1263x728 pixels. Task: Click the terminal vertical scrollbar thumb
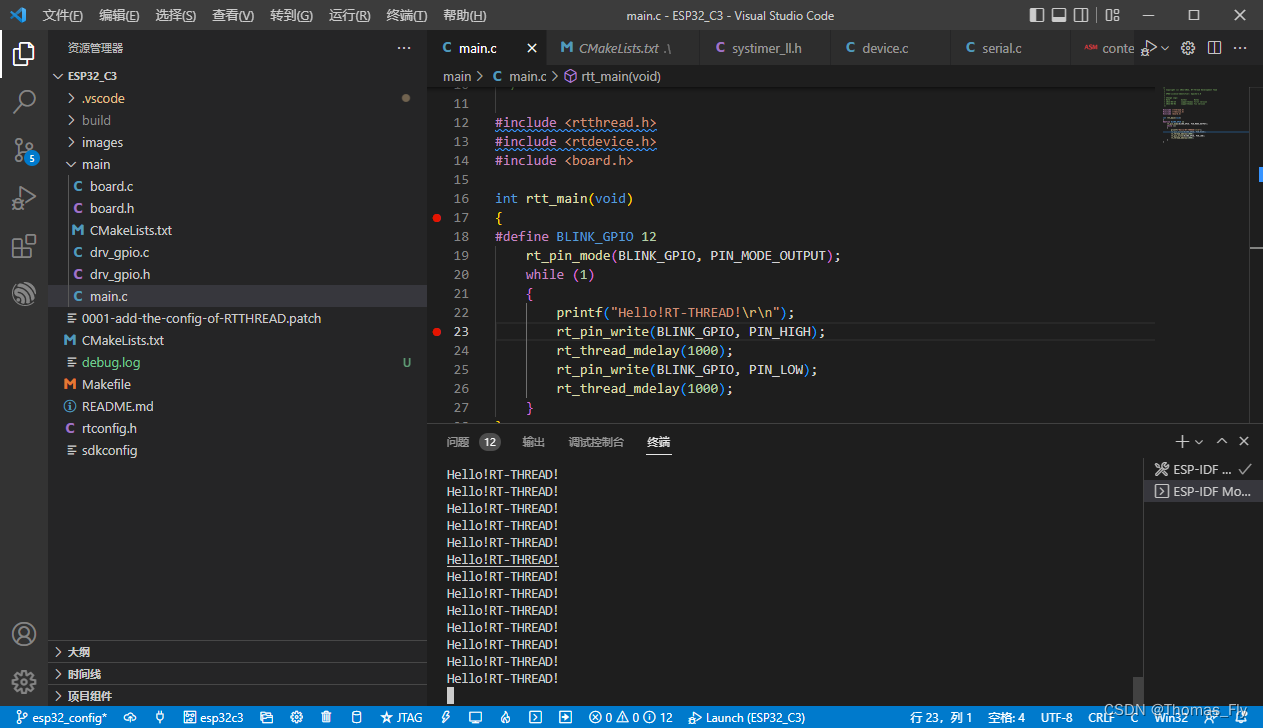[1137, 690]
